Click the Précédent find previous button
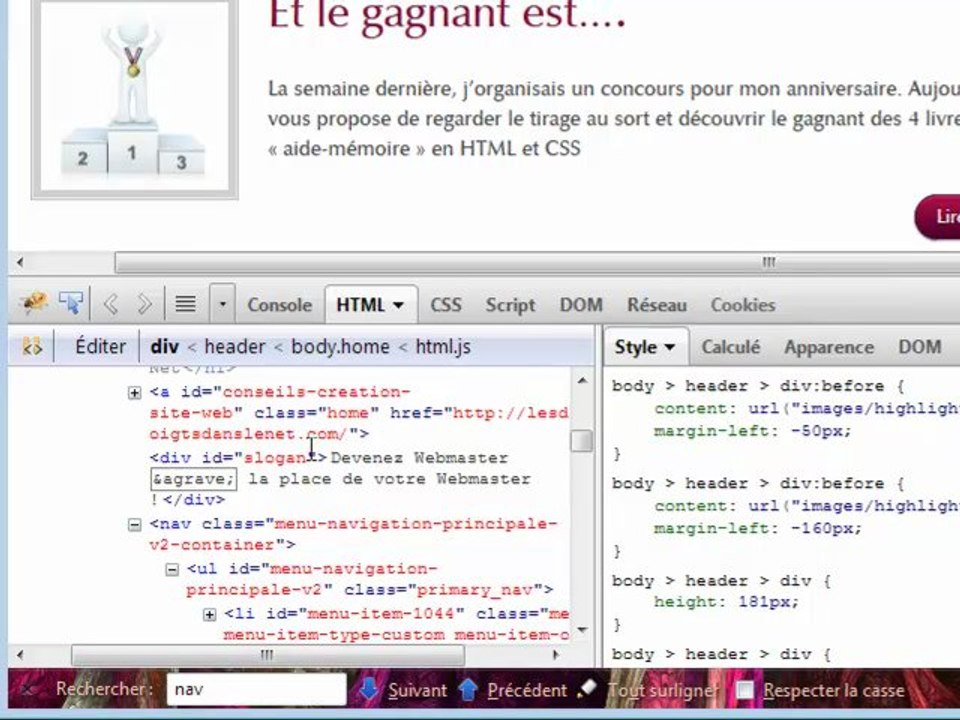 pyautogui.click(x=512, y=690)
